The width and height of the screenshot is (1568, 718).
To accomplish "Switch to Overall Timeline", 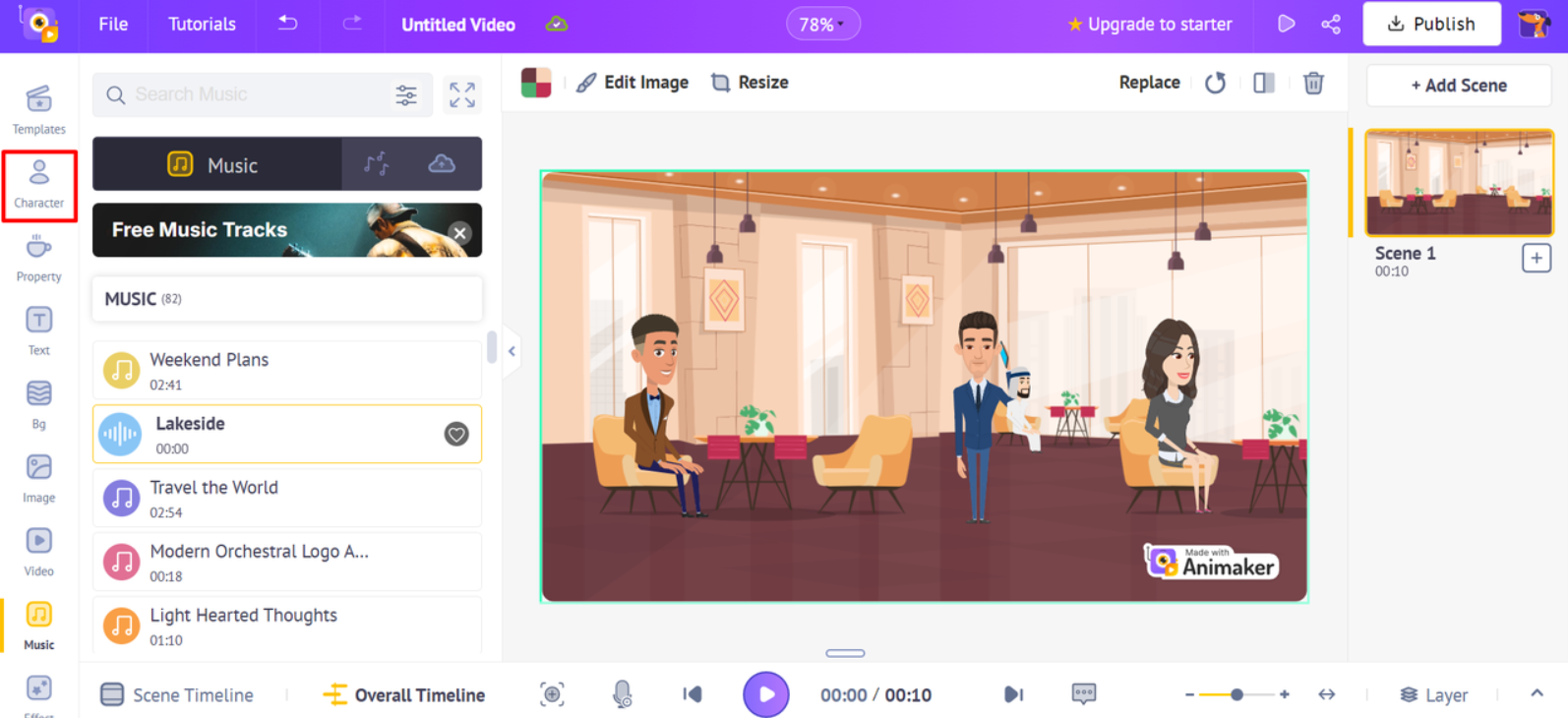I will point(404,695).
